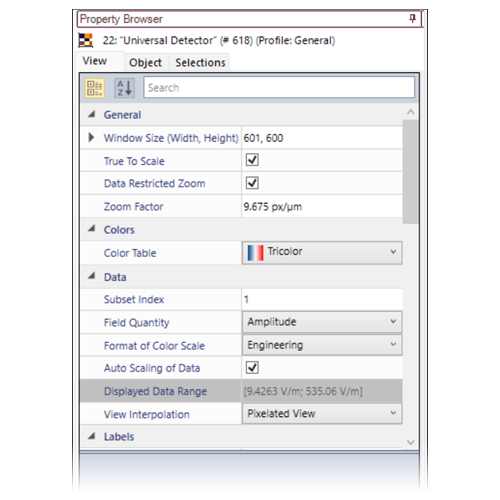This screenshot has height=500, width=500.
Task: Click the Universal Detector document icon
Action: [x=86, y=40]
